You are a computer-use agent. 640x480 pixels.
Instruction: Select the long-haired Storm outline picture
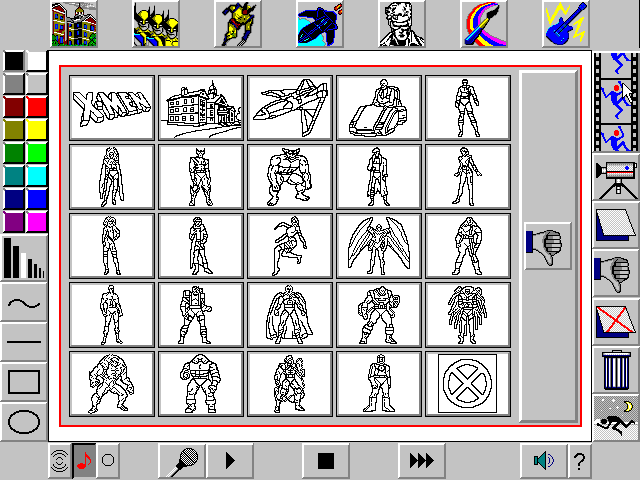tap(112, 177)
